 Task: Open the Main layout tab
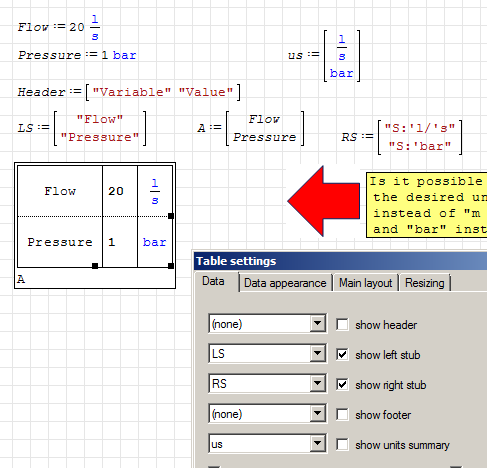coord(365,283)
